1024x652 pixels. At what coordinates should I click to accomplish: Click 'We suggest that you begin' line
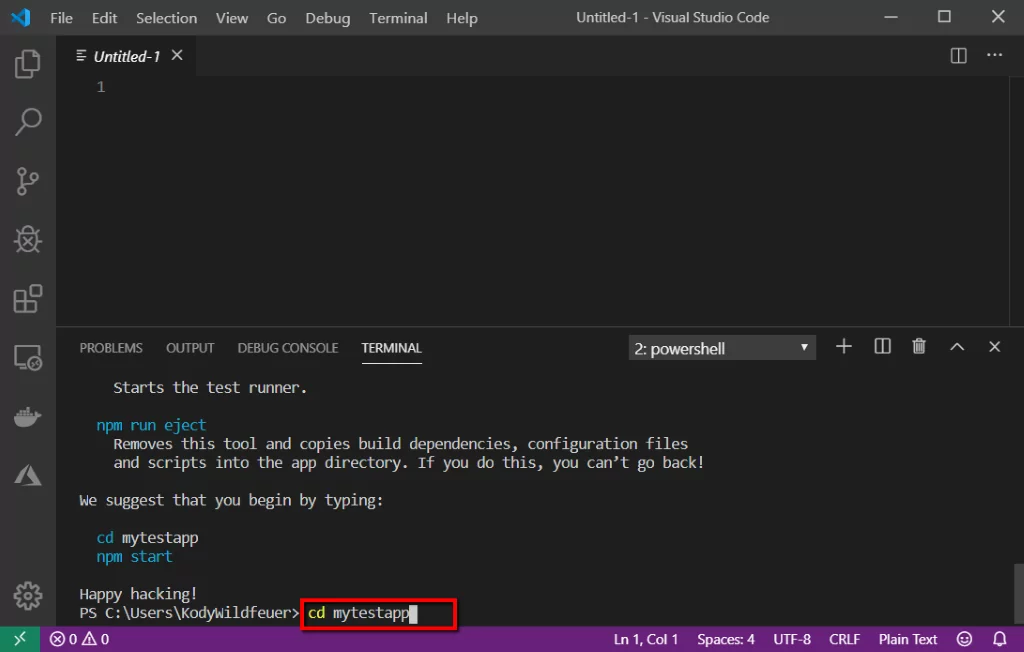point(231,500)
